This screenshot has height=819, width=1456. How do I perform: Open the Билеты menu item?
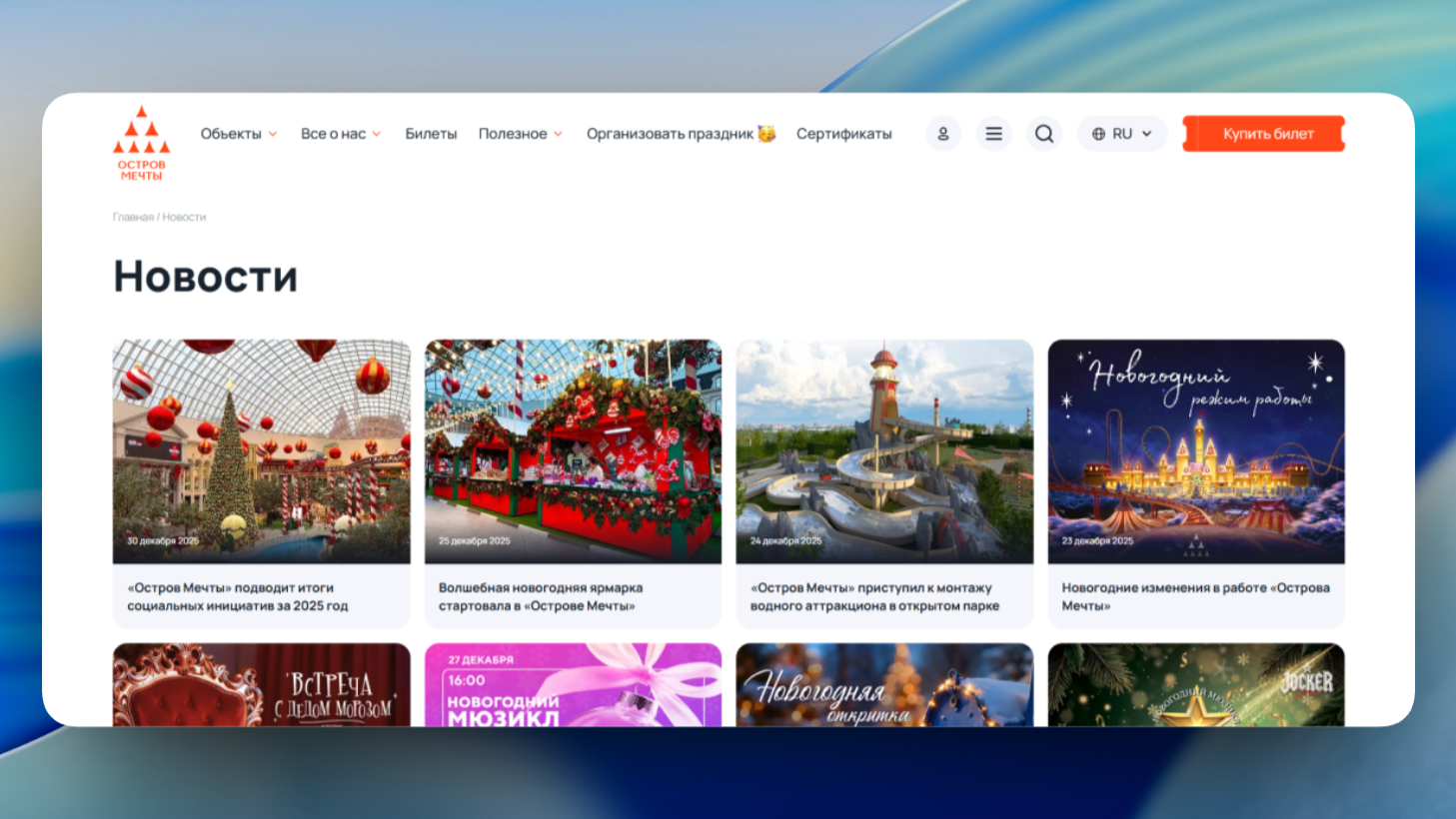431,134
